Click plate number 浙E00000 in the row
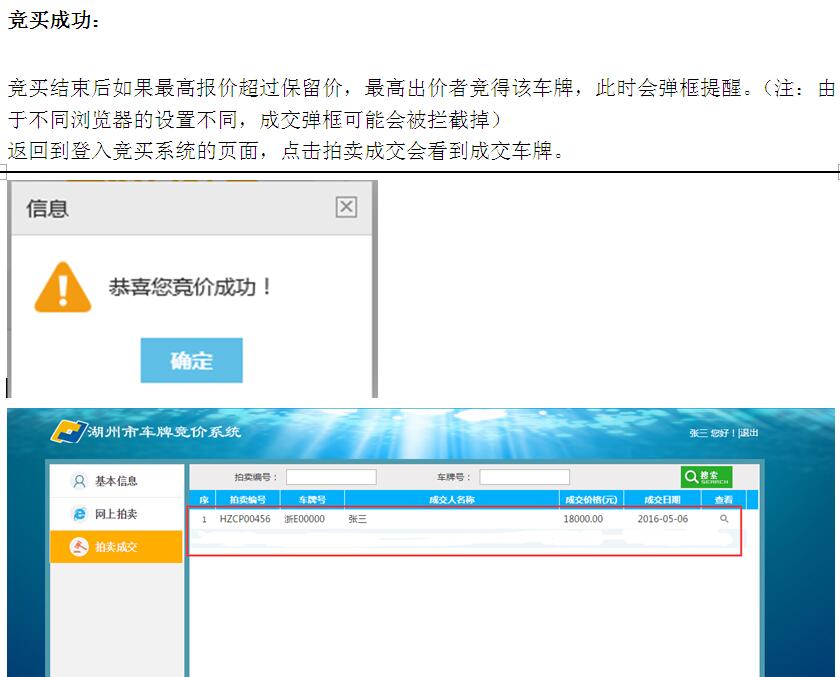840x677 pixels. [x=304, y=519]
